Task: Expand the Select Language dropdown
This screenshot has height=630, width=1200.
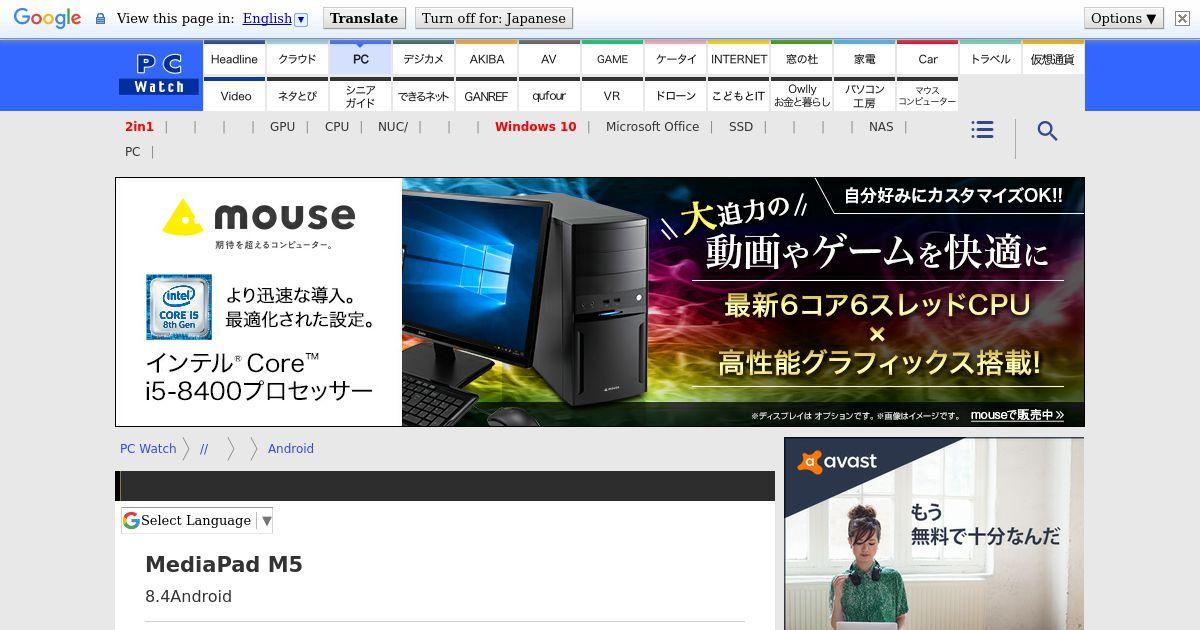Action: pos(197,520)
